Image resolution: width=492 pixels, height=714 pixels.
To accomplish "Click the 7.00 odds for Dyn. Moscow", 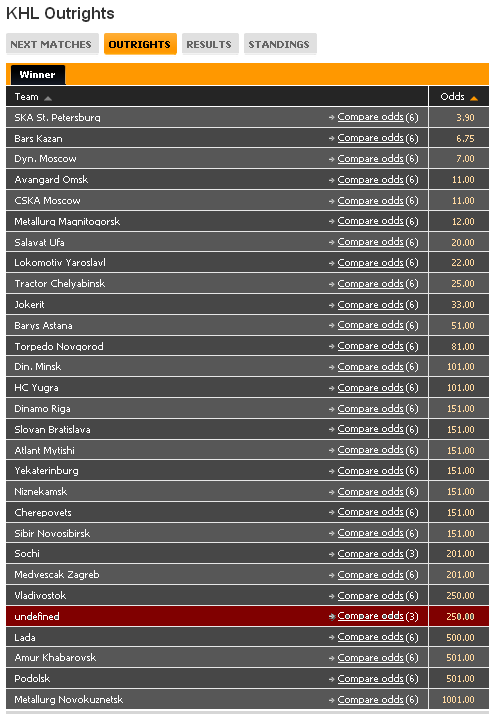I will click(x=465, y=159).
